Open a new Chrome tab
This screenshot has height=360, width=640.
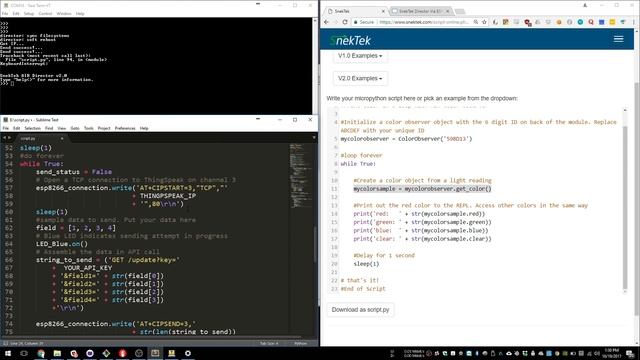pos(460,11)
